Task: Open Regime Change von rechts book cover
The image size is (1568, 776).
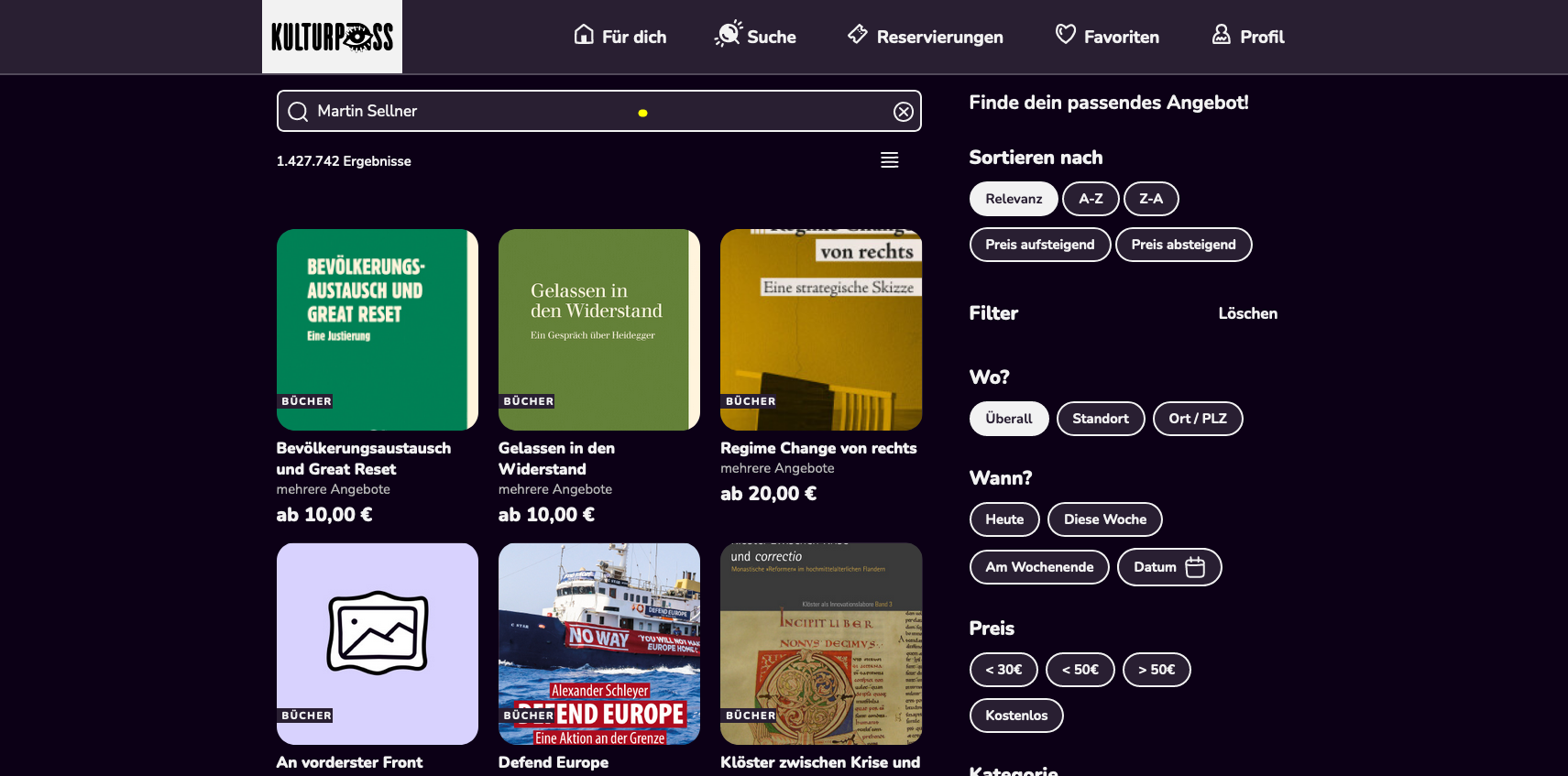Action: coord(821,330)
